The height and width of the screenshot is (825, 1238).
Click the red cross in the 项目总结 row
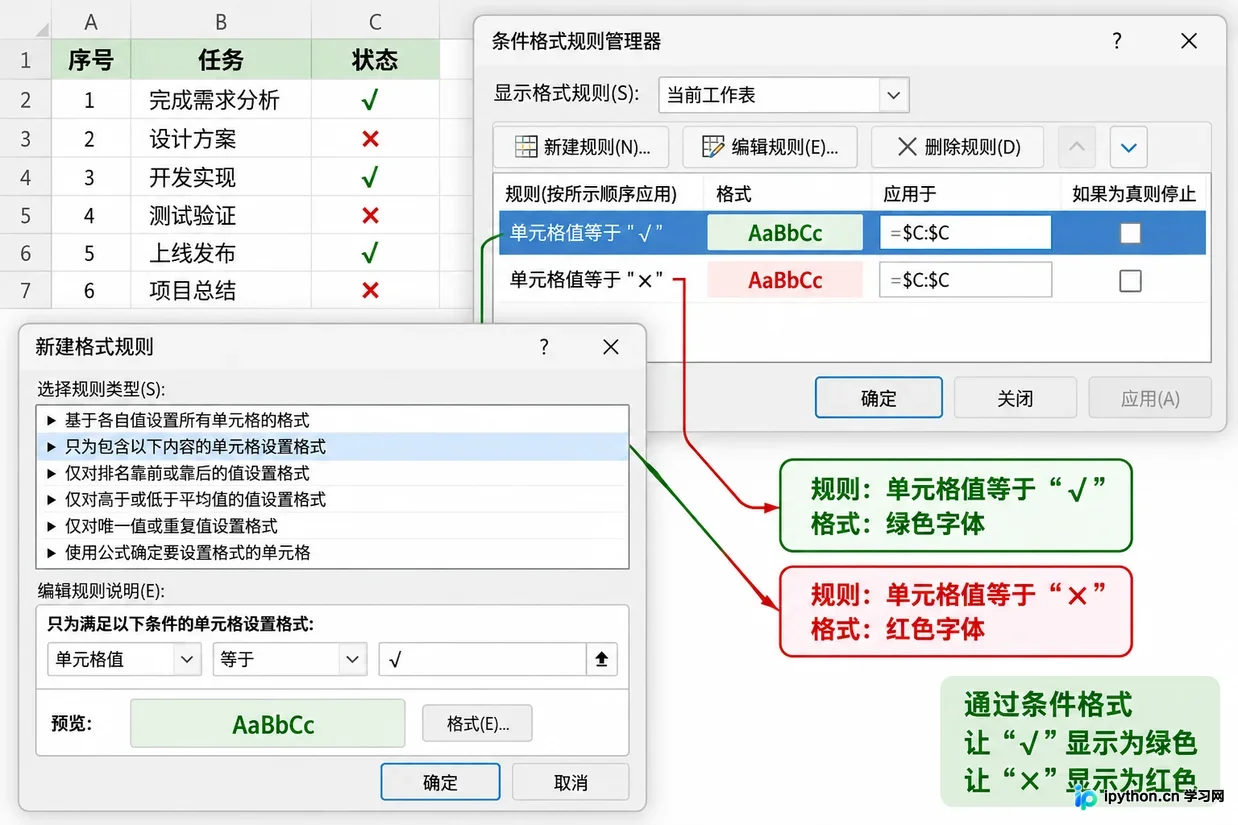click(x=370, y=291)
